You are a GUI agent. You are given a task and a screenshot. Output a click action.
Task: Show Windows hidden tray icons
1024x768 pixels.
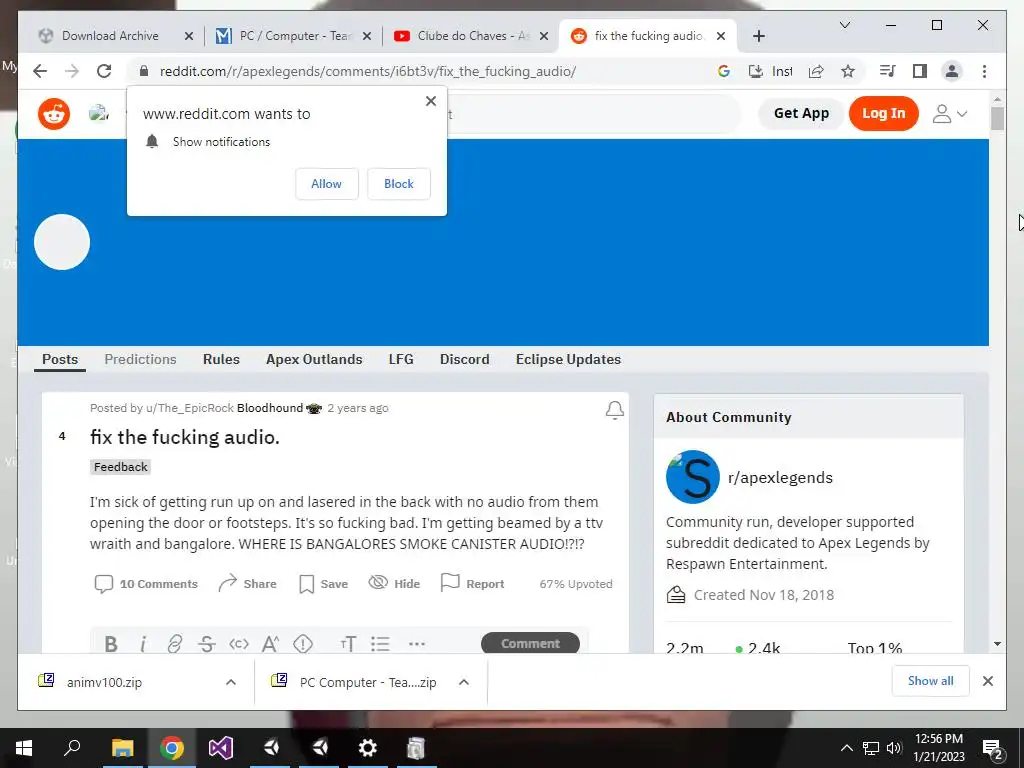(x=846, y=748)
